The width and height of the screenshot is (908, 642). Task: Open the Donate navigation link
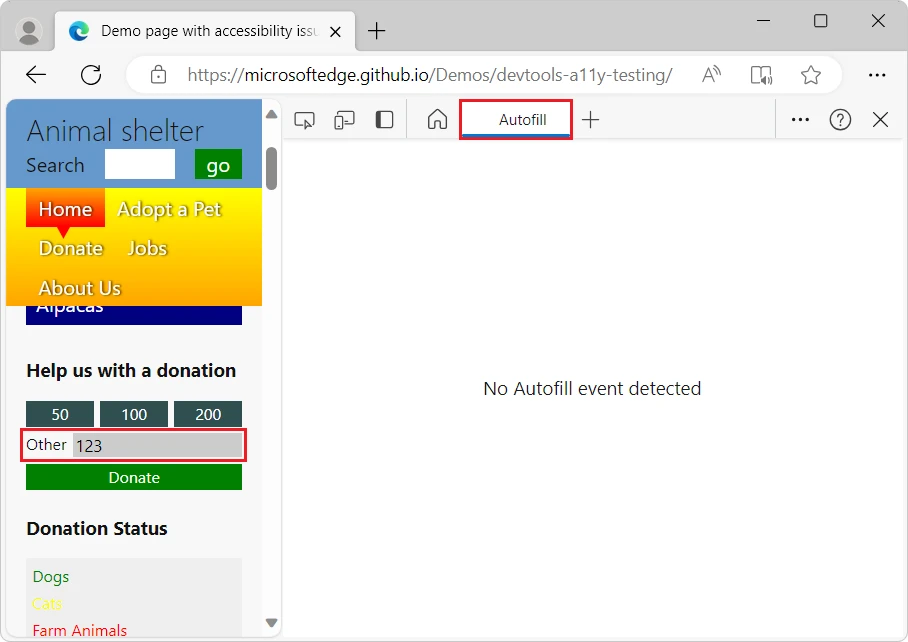(71, 248)
